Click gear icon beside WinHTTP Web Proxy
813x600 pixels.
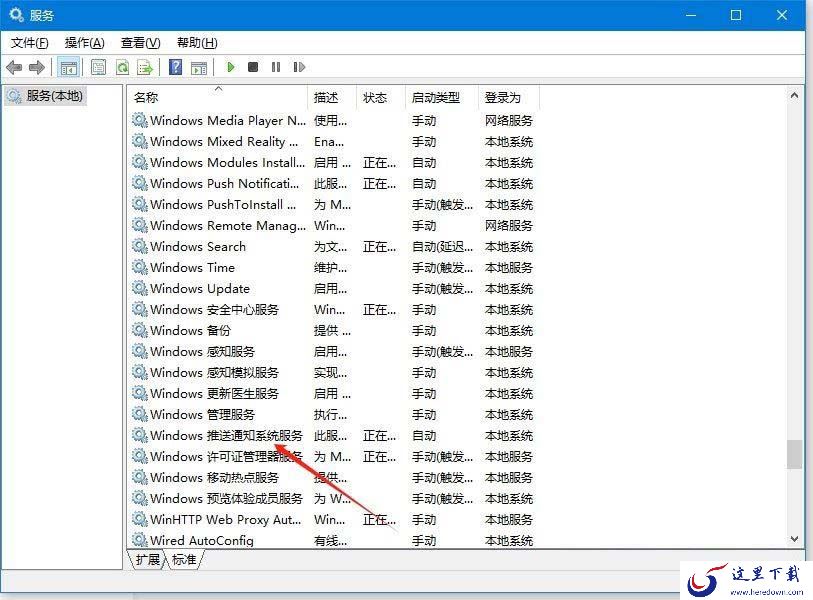tap(139, 519)
